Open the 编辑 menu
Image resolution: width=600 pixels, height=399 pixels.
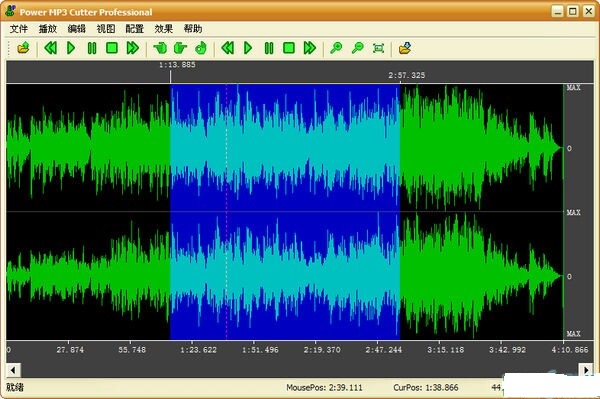coord(77,29)
